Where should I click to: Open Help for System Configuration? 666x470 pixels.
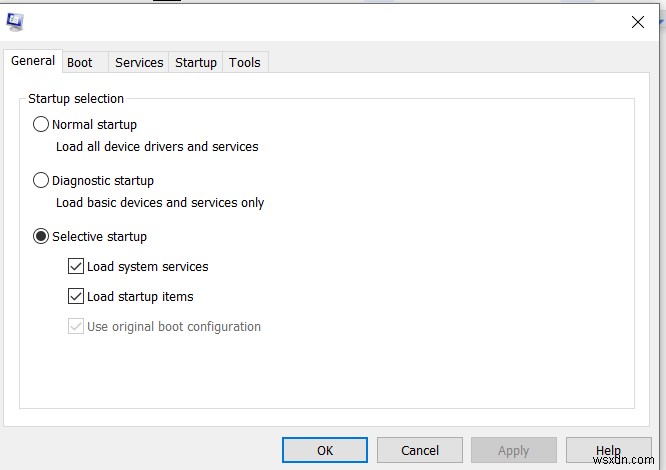pyautogui.click(x=608, y=450)
